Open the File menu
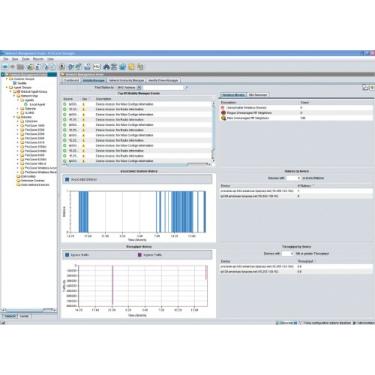This screenshot has height=375, width=375. 6,59
